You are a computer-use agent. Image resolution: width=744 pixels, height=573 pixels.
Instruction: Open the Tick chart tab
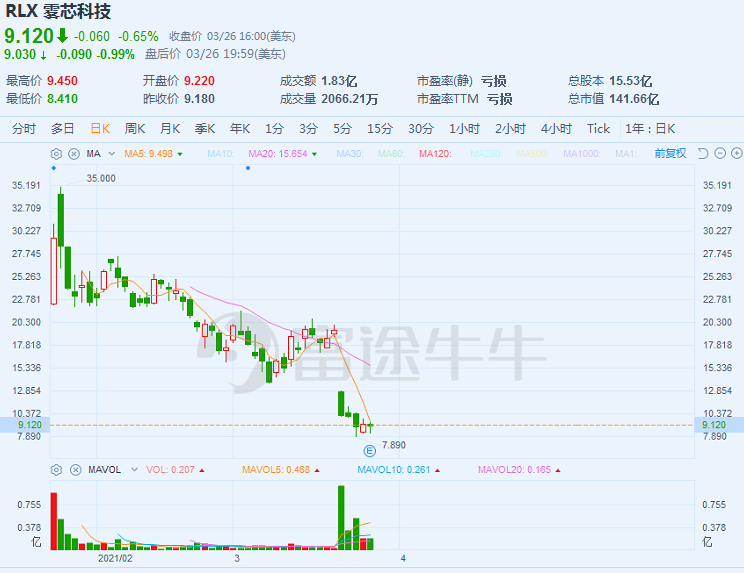coord(598,129)
